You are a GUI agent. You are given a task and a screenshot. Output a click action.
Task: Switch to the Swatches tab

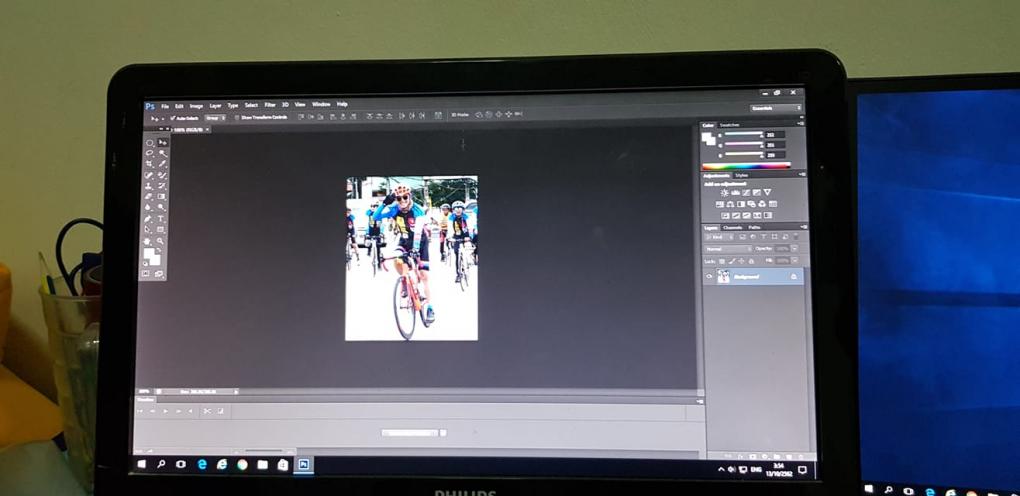click(x=729, y=125)
